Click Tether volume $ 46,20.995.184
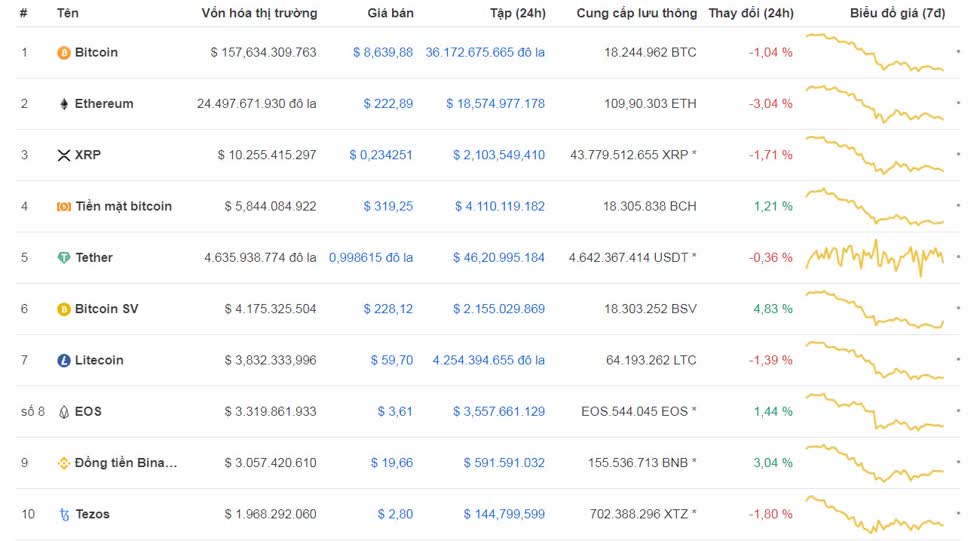 tap(499, 257)
